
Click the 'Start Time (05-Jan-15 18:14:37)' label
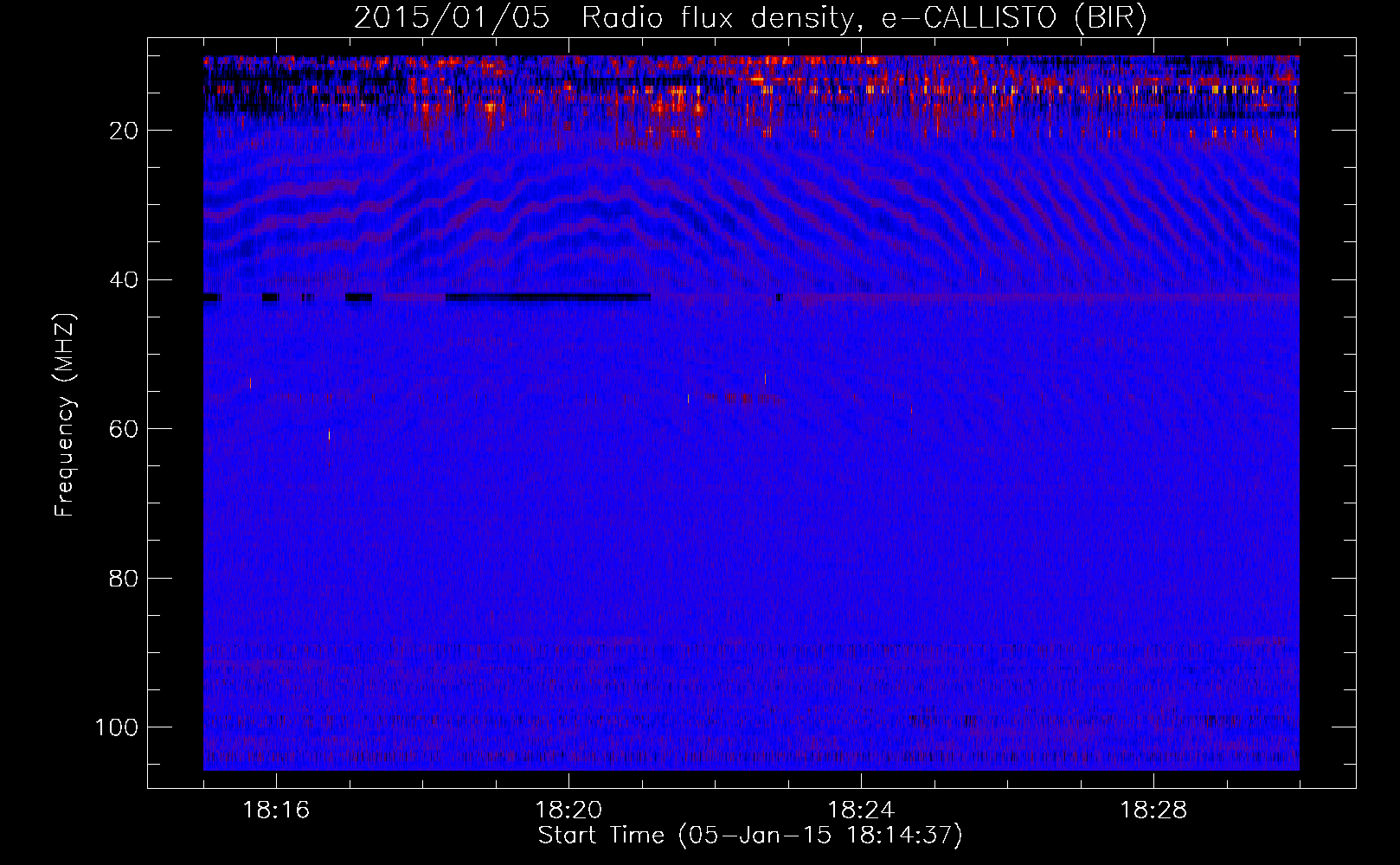(750, 836)
